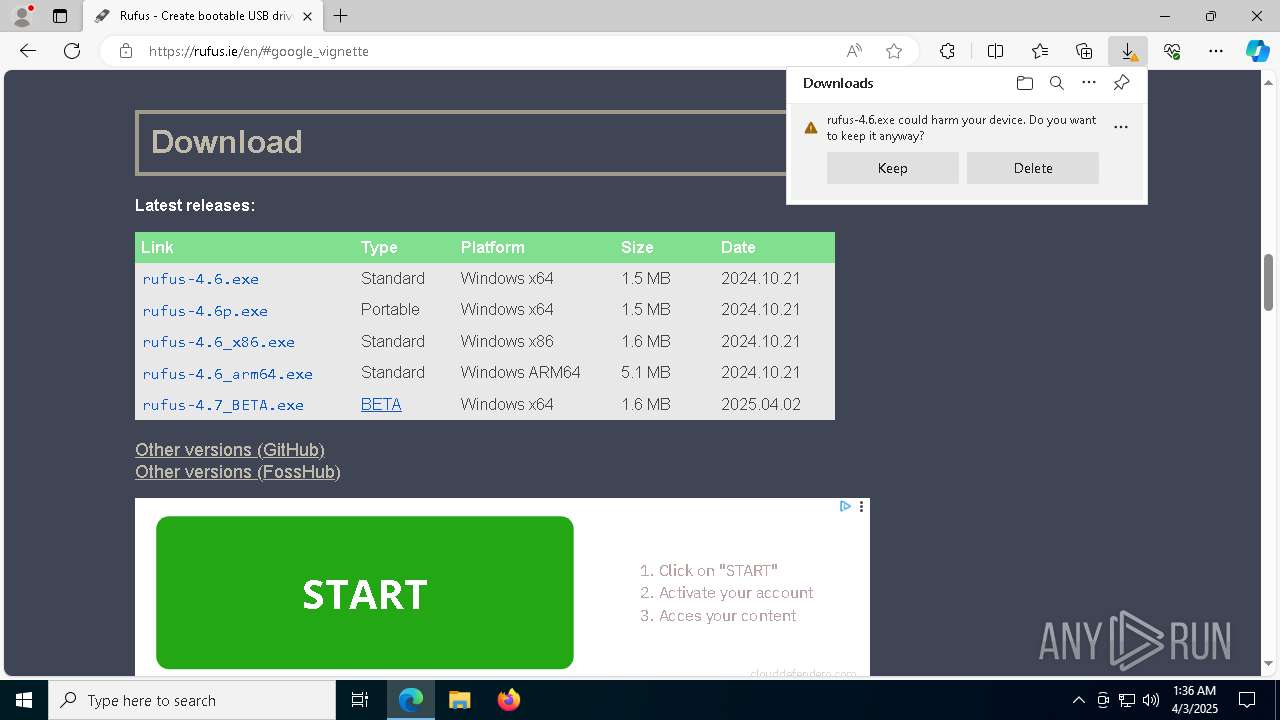Download rufus-4.7_BETA.exe link
Viewport: 1280px width, 720px height.
pyautogui.click(x=223, y=405)
